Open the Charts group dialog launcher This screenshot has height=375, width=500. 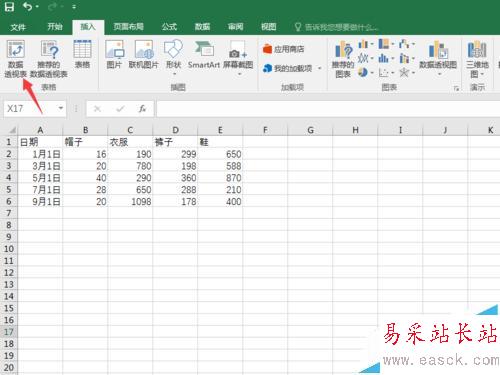[x=456, y=88]
